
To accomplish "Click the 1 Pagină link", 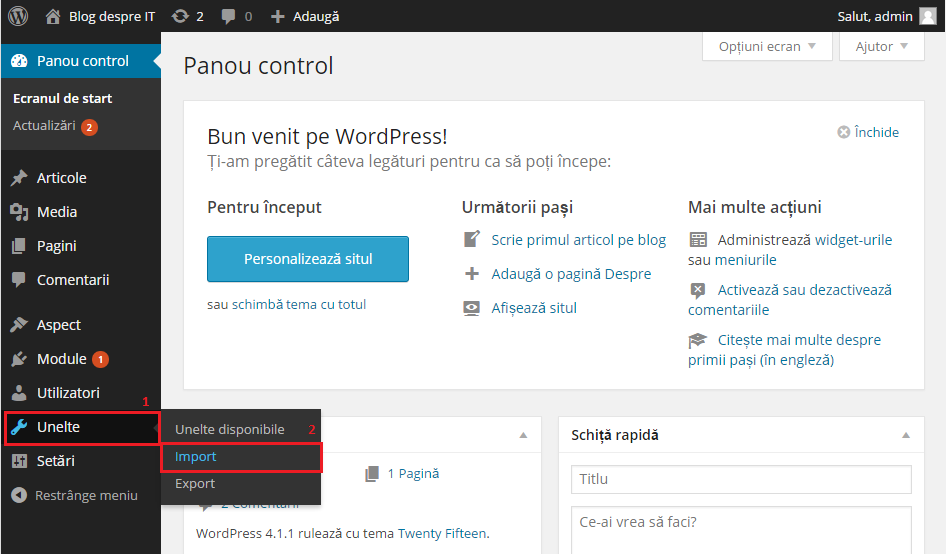I will tap(413, 474).
